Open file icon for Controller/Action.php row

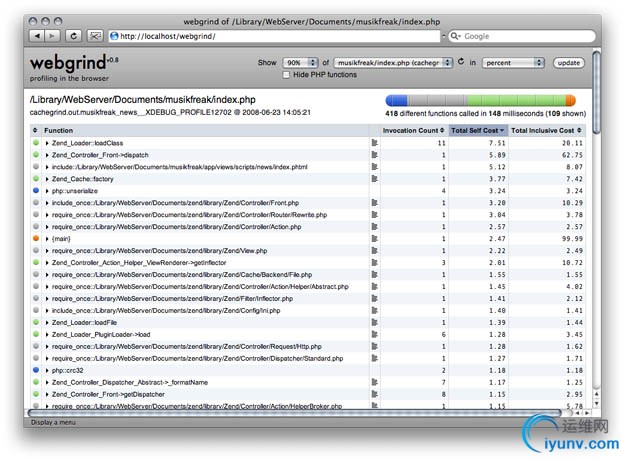point(374,226)
